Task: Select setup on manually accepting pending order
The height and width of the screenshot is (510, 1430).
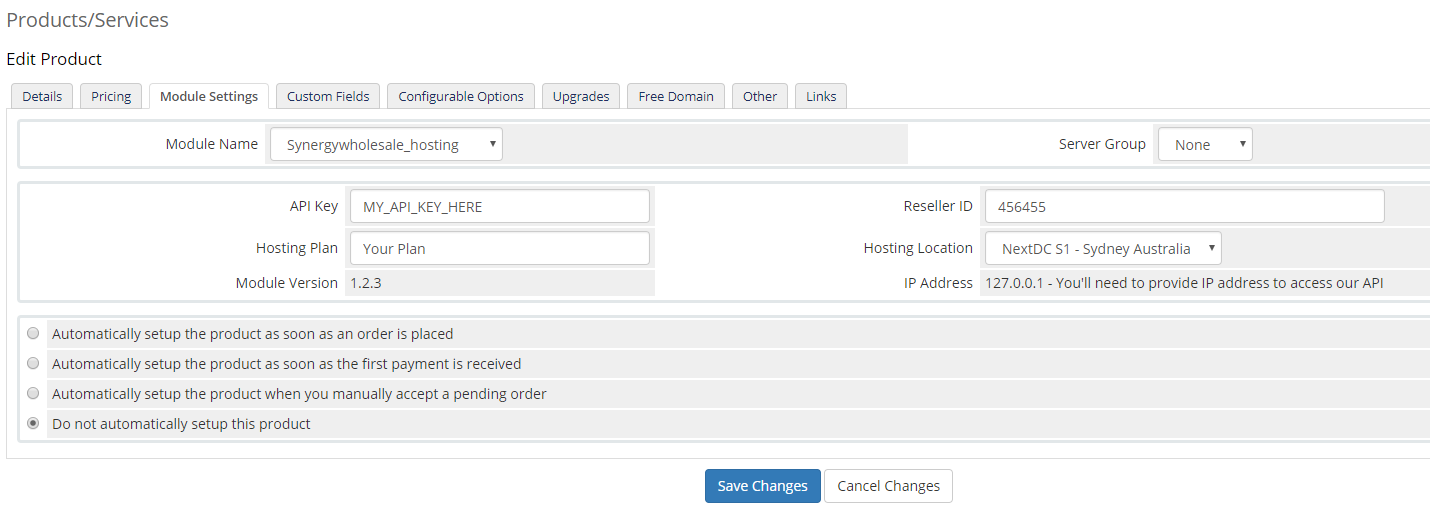Action: (33, 393)
